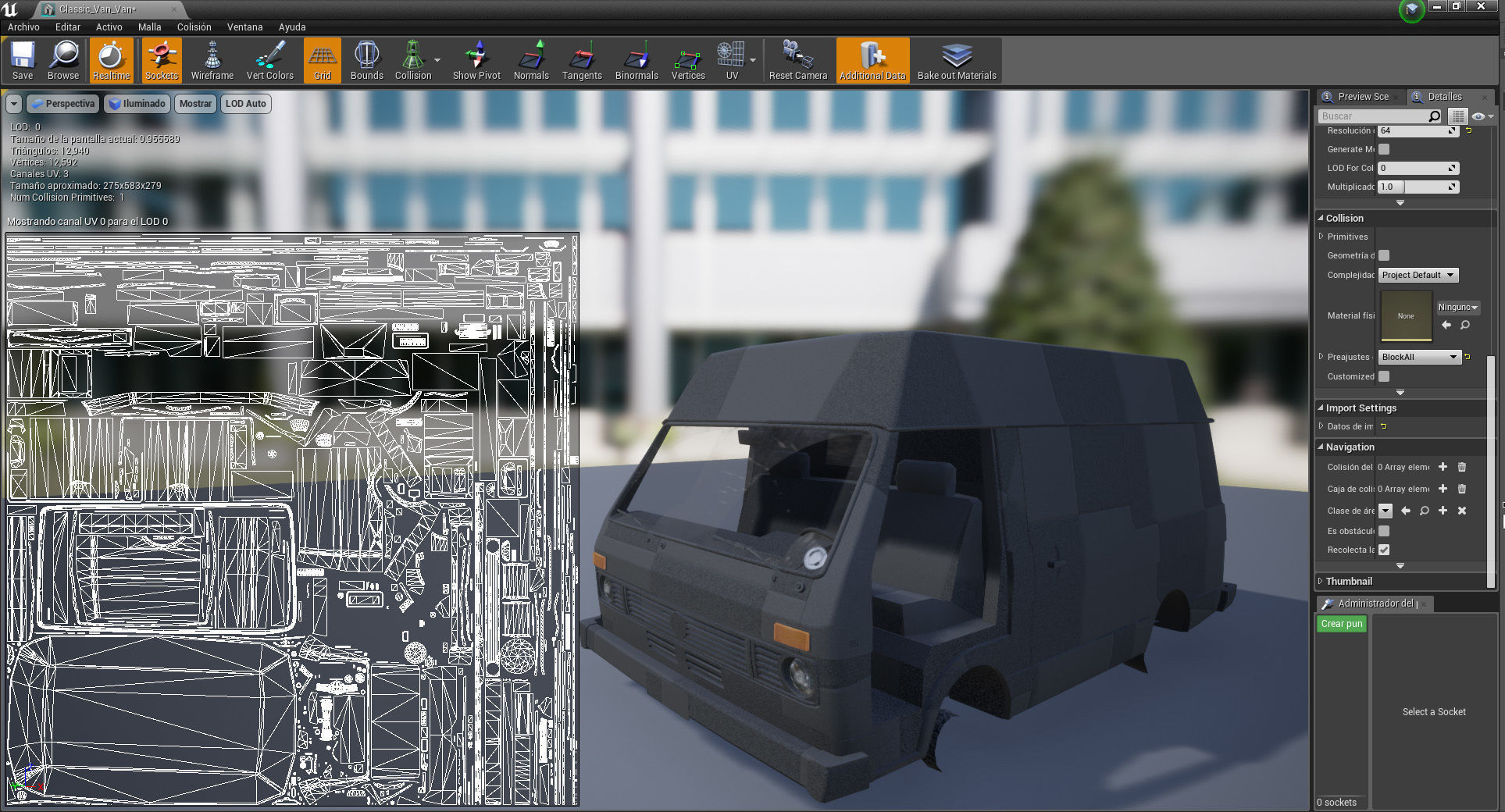Viewport: 1505px width, 812px height.
Task: Click the property matrix grid icon
Action: [x=1457, y=116]
